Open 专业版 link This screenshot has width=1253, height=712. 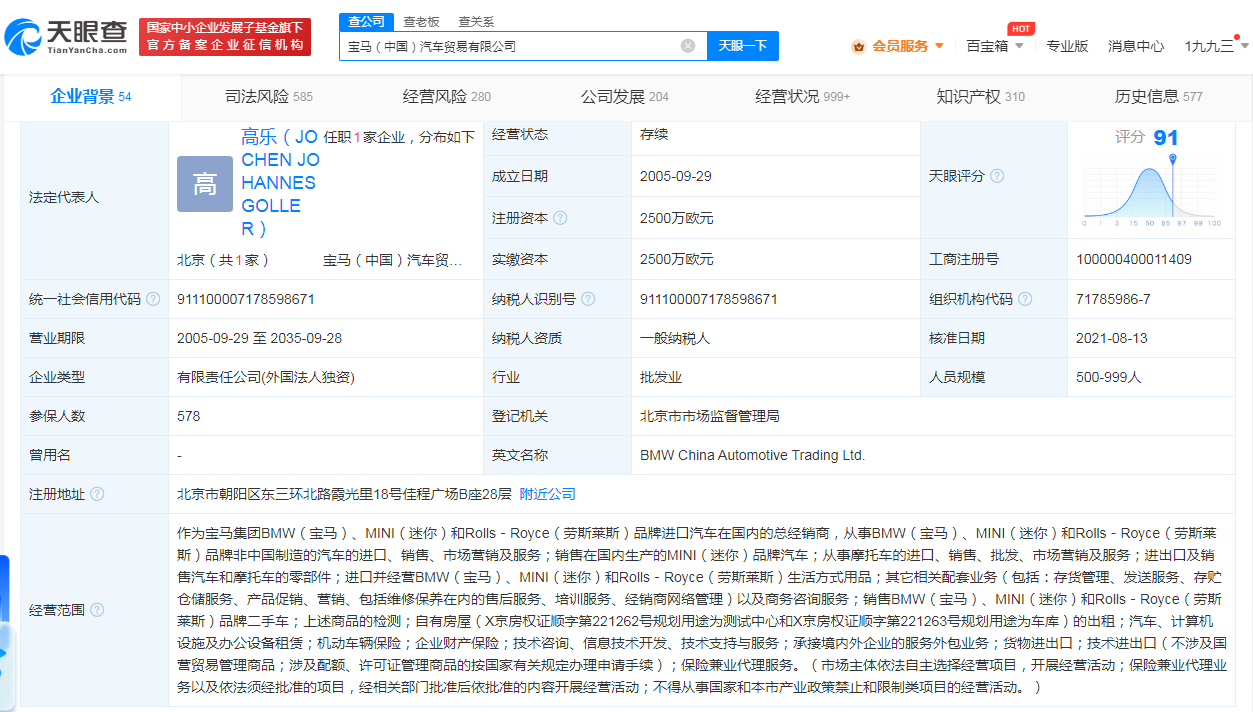(1067, 46)
